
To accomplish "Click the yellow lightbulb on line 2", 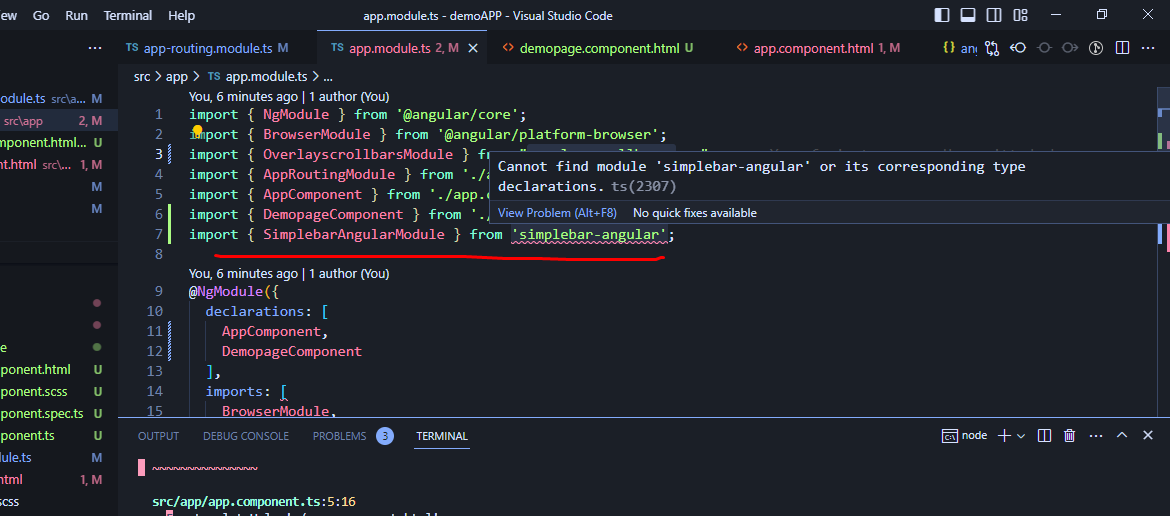I will (198, 132).
